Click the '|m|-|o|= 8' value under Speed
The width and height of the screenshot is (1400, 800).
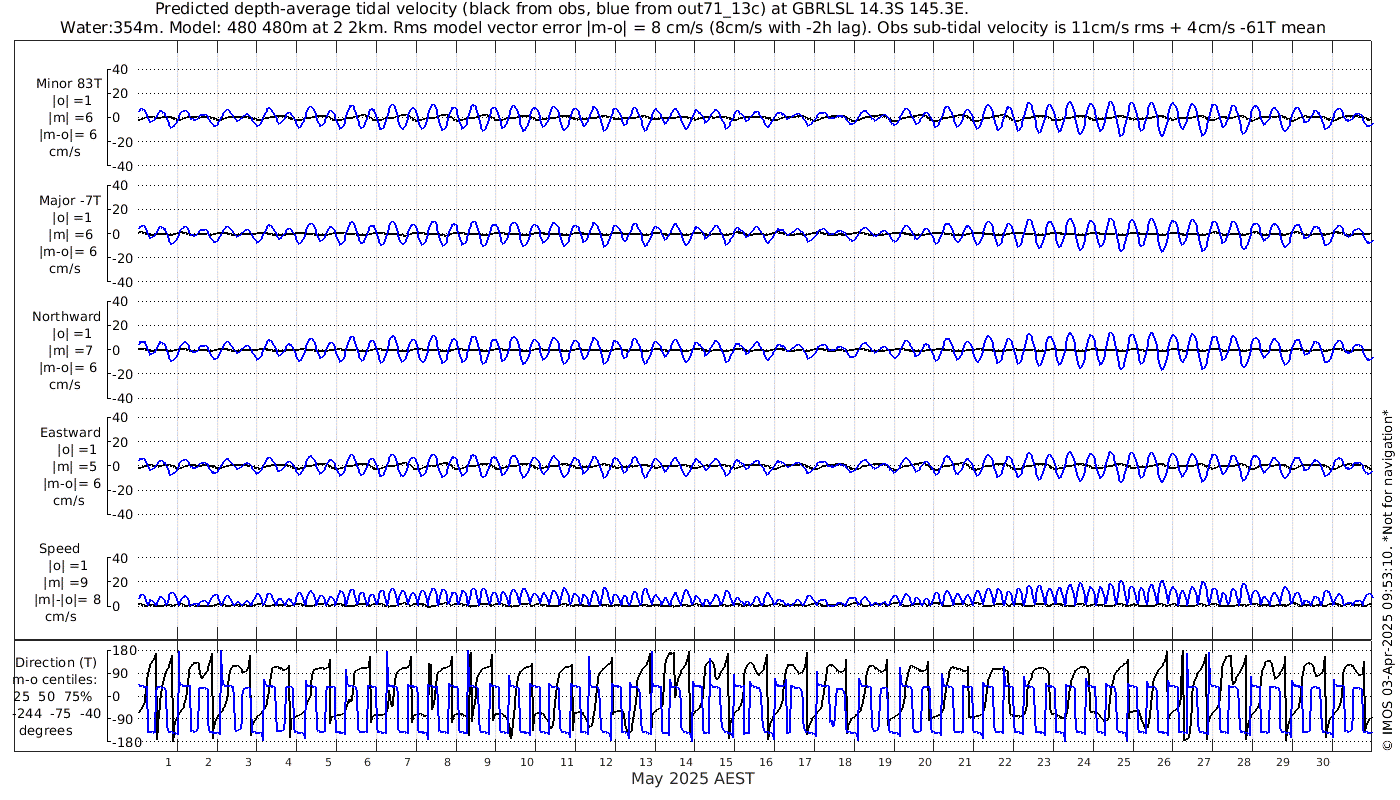(x=68, y=600)
